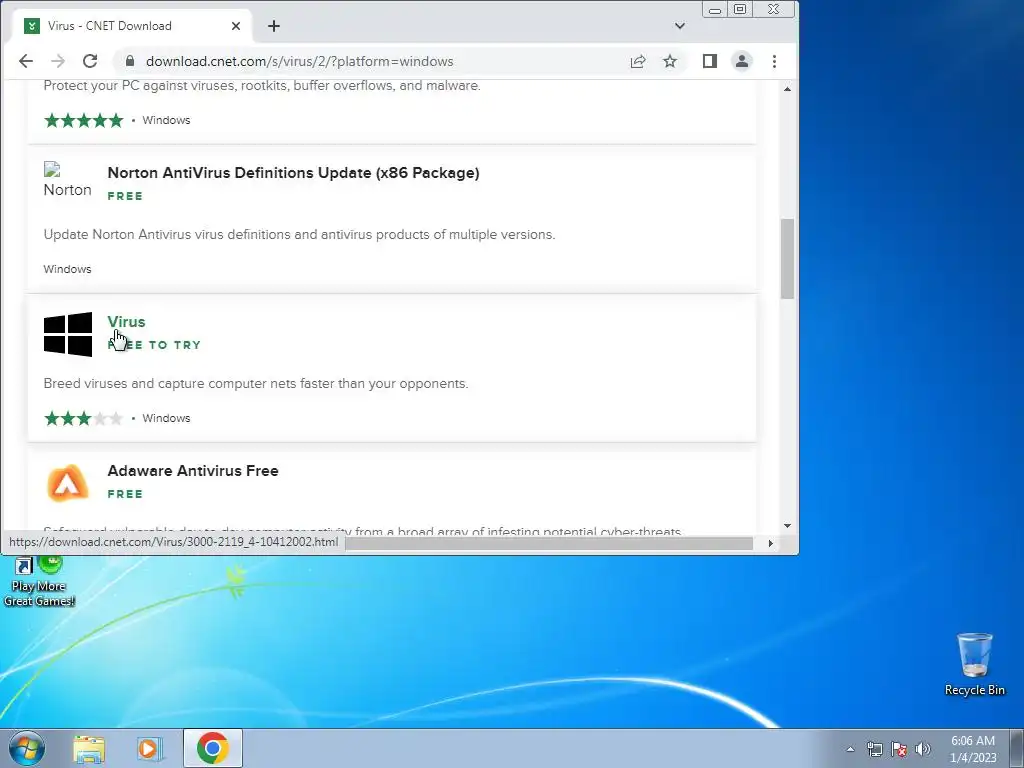Screen dimensions: 1024x768
Task: Click the Show desktop button
Action: (x=1017, y=748)
